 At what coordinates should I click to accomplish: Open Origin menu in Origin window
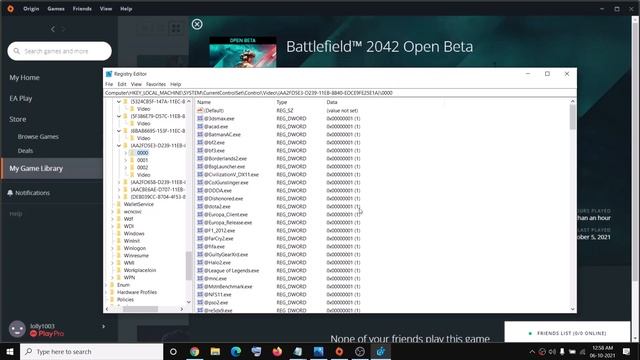31,9
